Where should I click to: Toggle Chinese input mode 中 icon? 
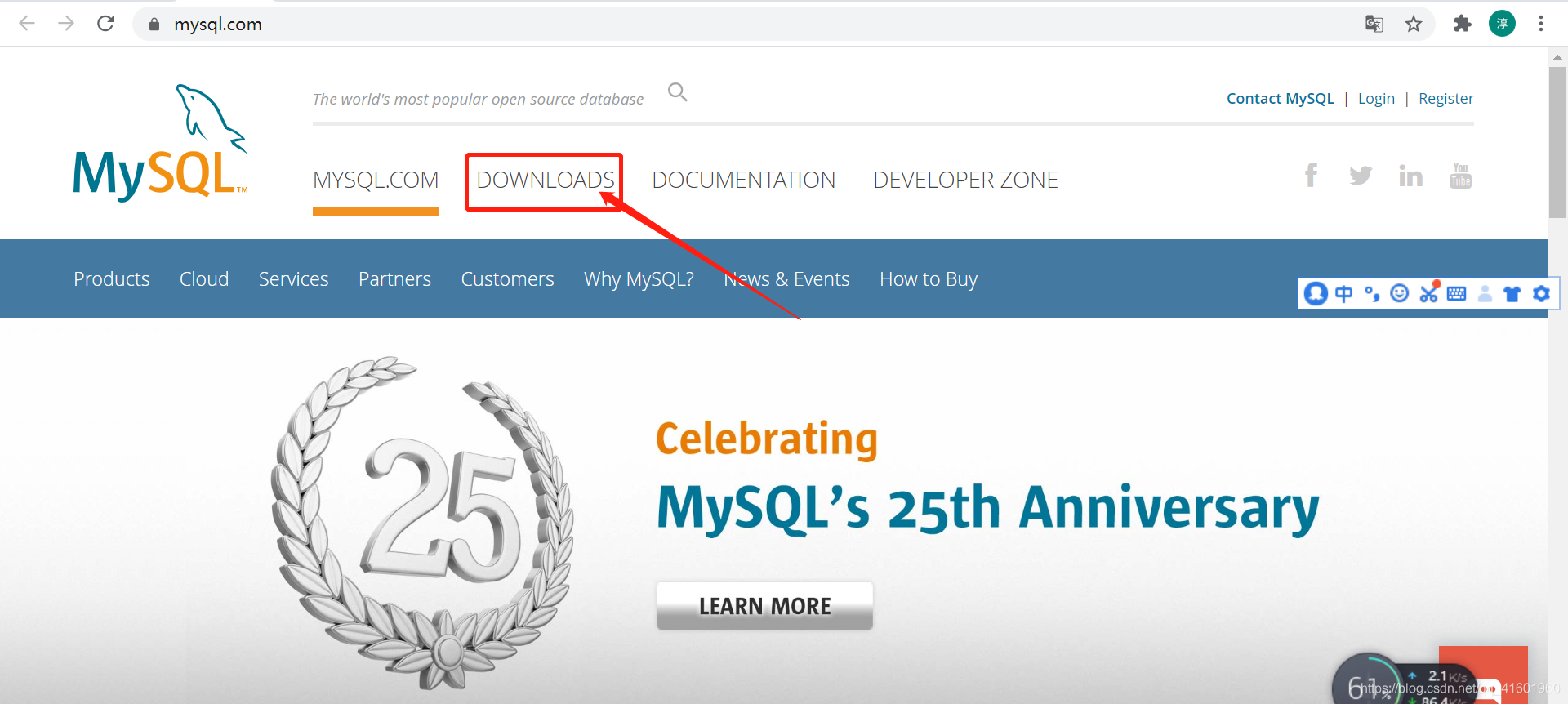click(1343, 293)
